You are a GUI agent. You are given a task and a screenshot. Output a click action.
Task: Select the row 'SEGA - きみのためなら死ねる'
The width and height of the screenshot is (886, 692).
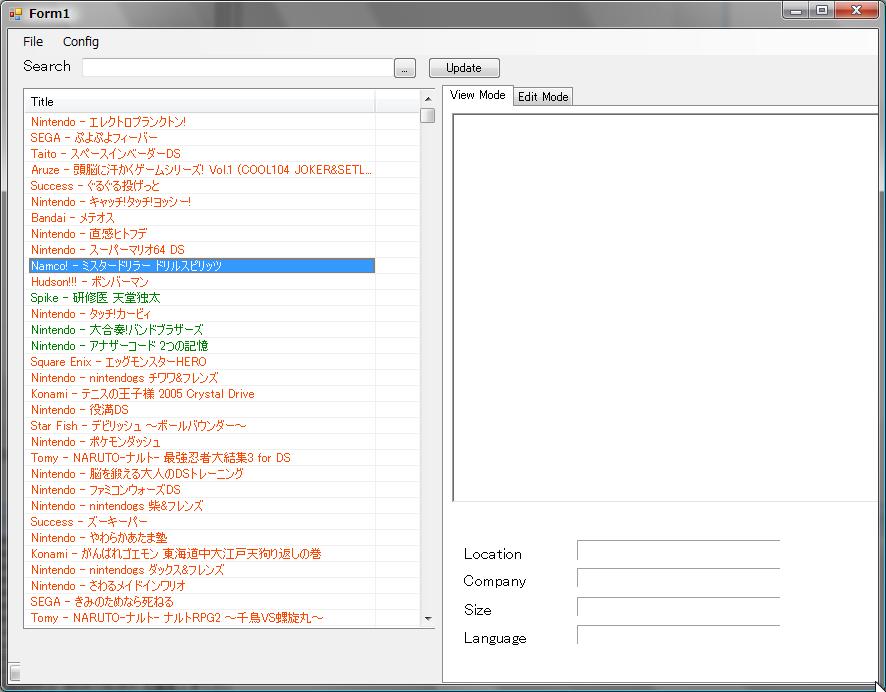pyautogui.click(x=202, y=602)
